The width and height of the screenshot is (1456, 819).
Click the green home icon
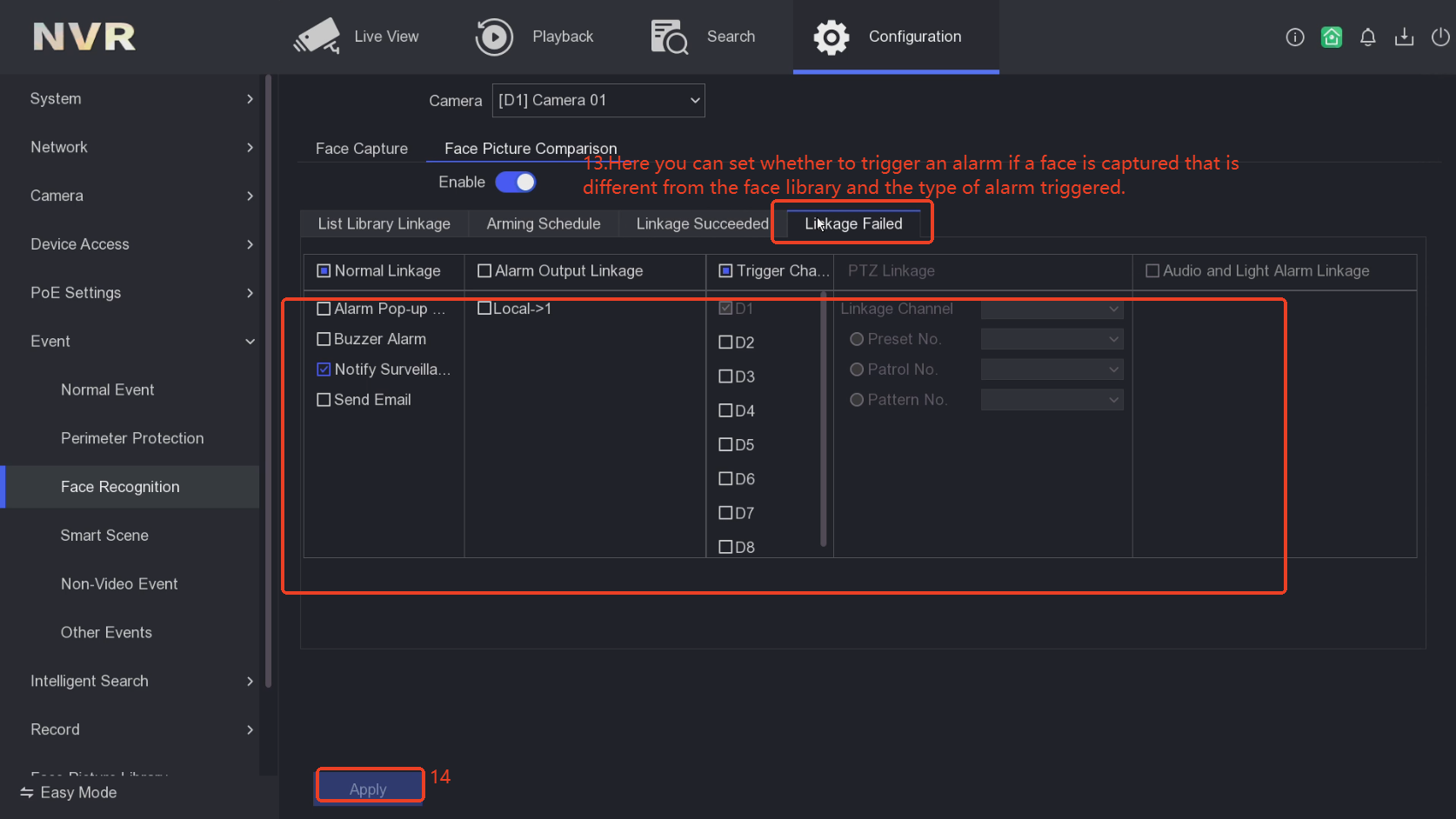click(x=1331, y=37)
